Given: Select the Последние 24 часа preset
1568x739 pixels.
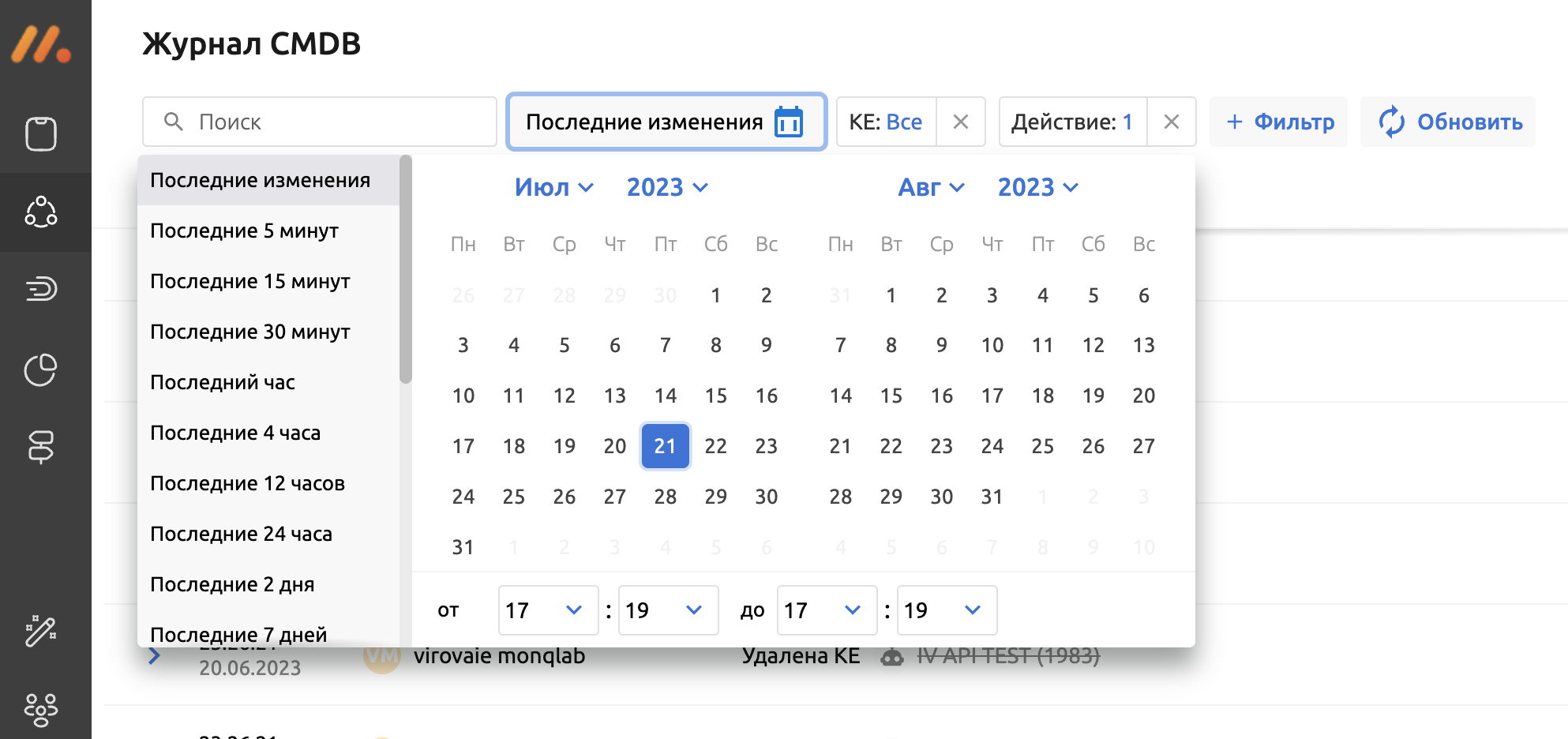Looking at the screenshot, I should (268, 534).
